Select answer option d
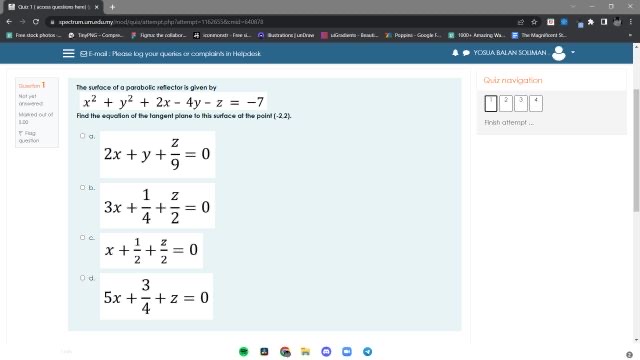This screenshot has height=360, width=640. click(x=82, y=278)
